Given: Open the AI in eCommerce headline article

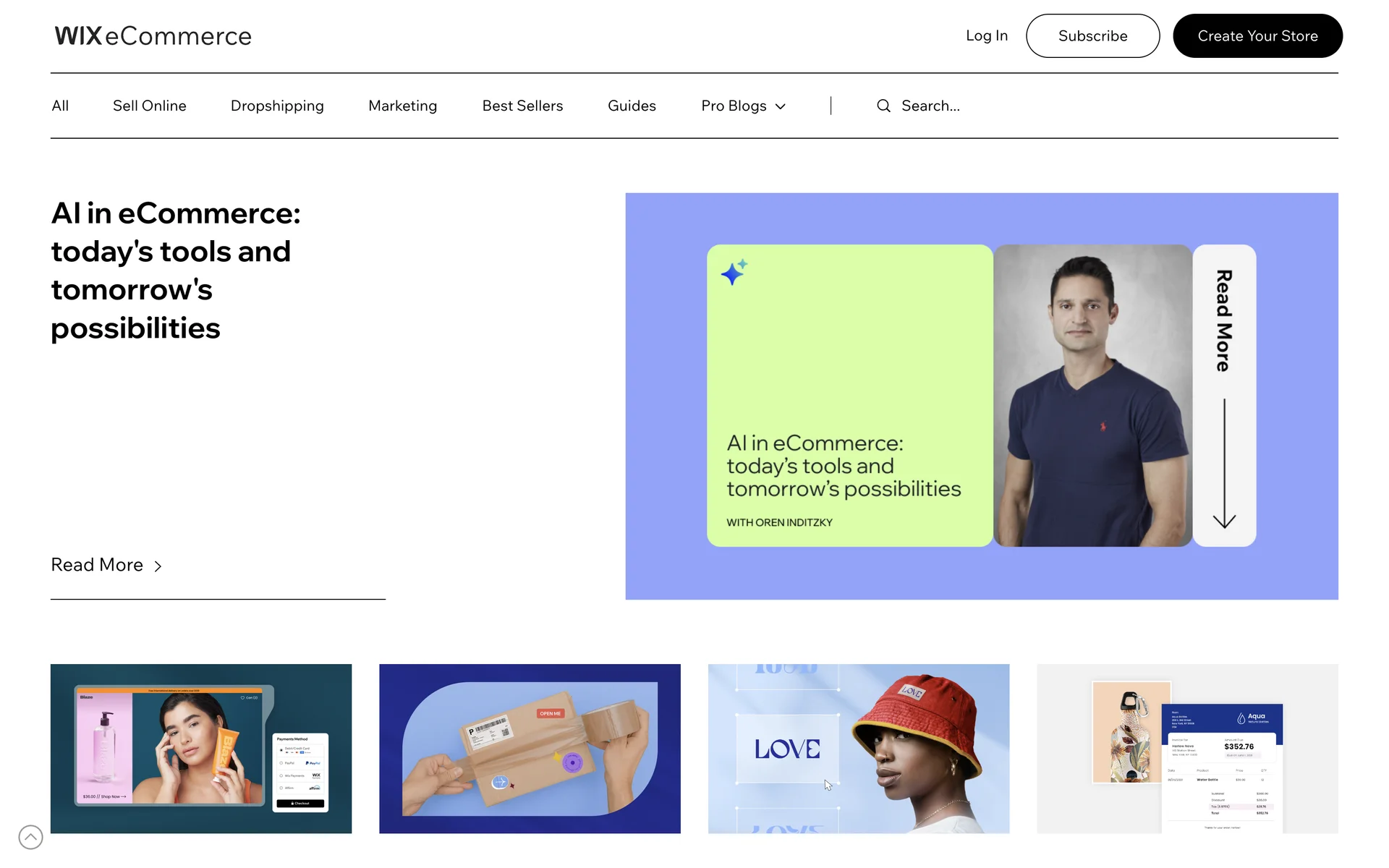Looking at the screenshot, I should tap(176, 271).
